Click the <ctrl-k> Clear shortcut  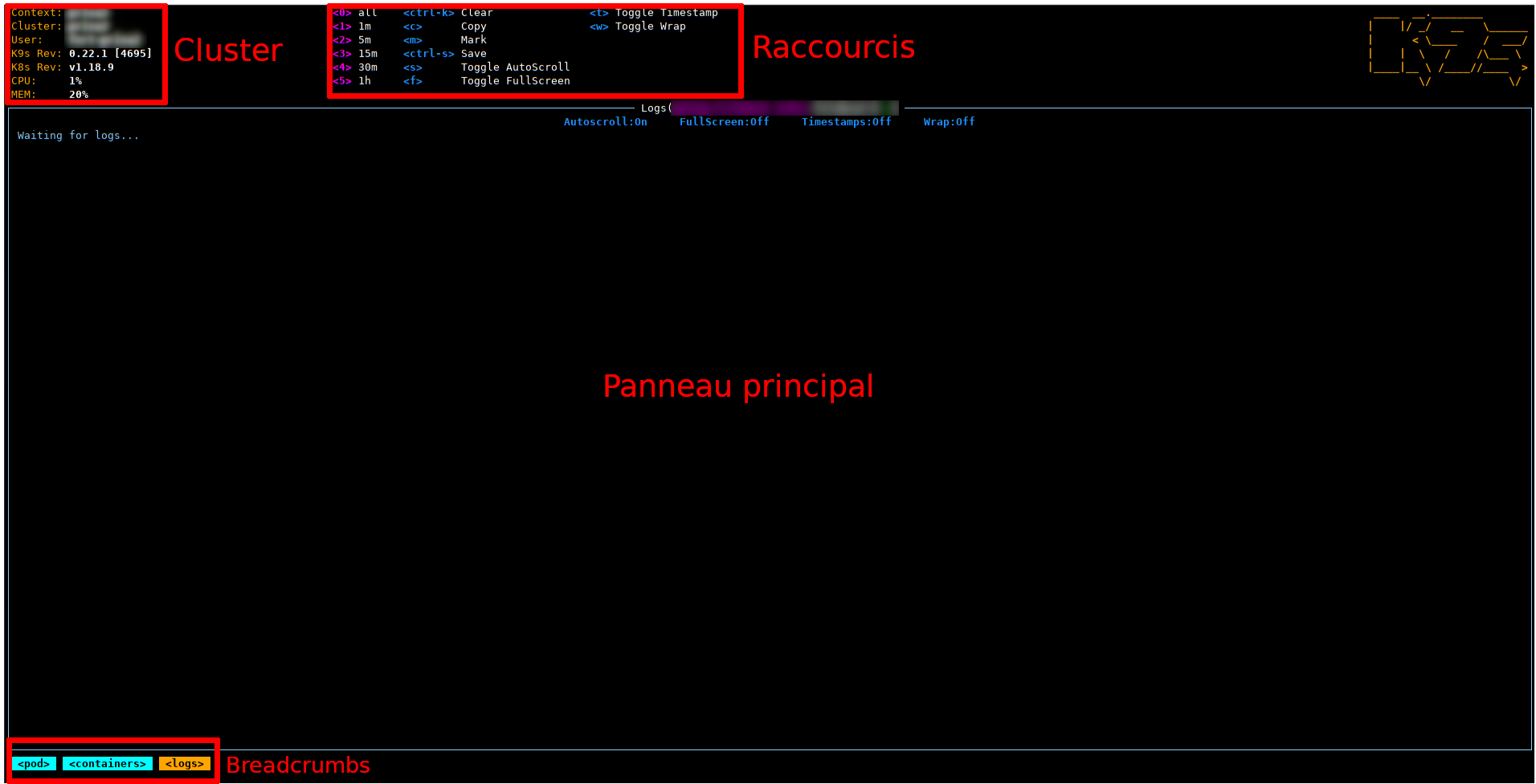click(447, 13)
